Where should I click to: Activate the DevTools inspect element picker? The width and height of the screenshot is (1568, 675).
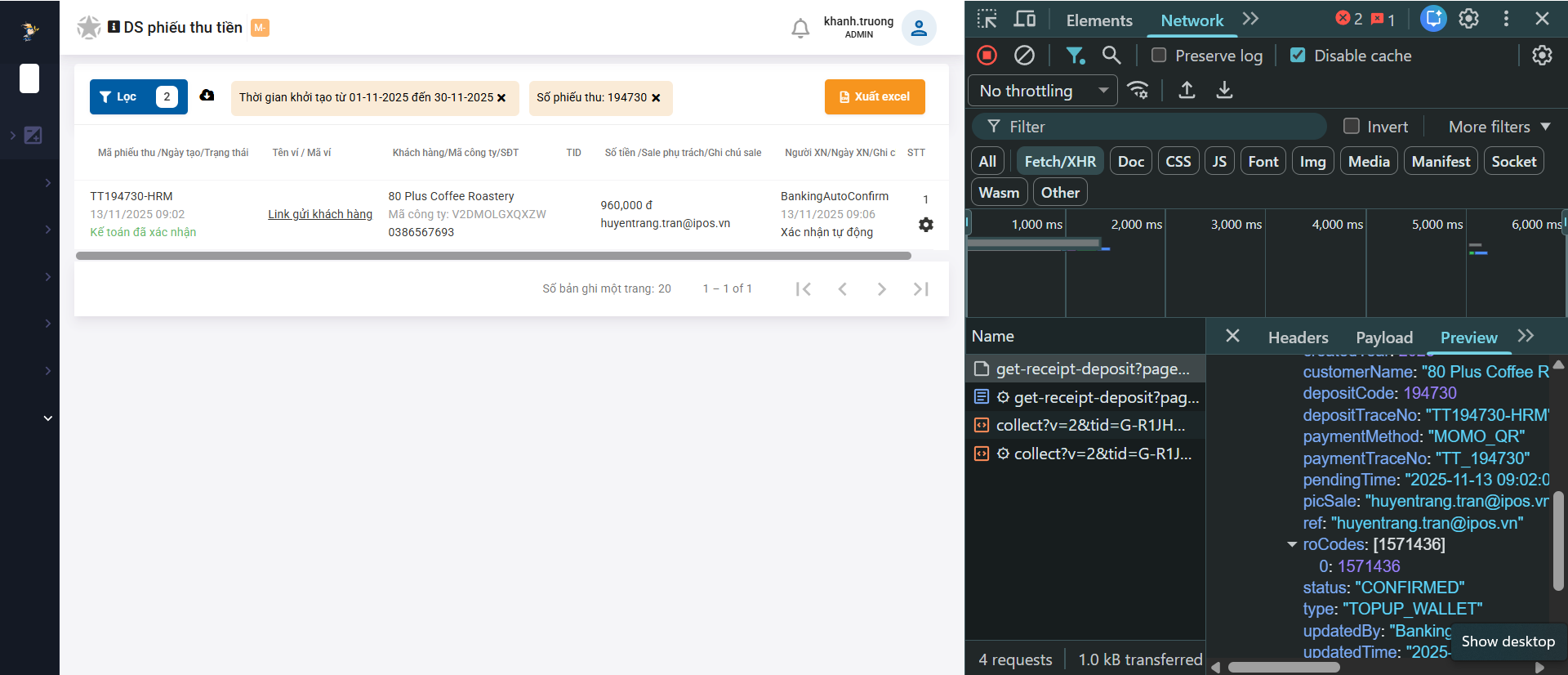987,19
